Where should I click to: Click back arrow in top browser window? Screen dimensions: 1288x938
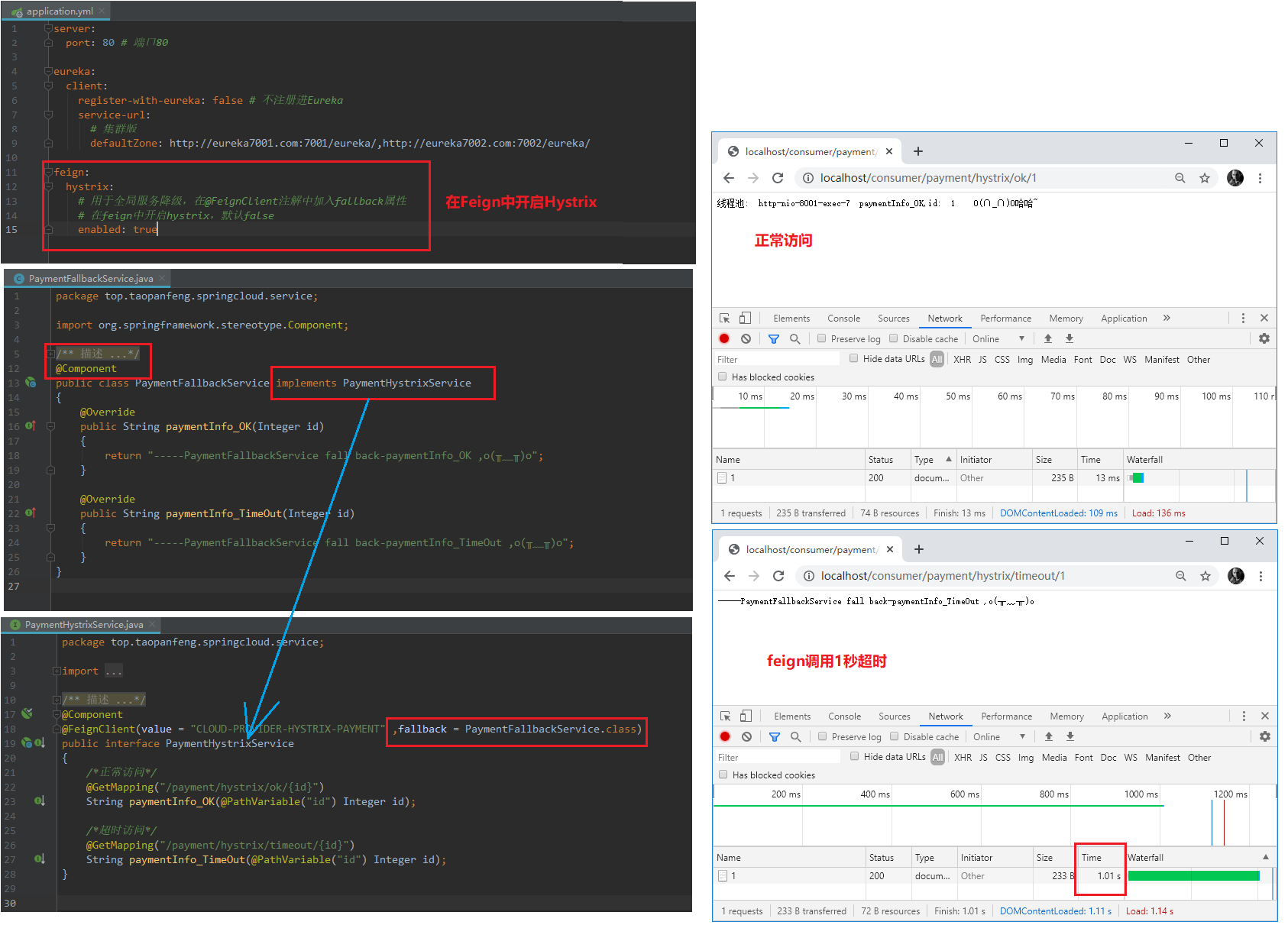tap(729, 178)
